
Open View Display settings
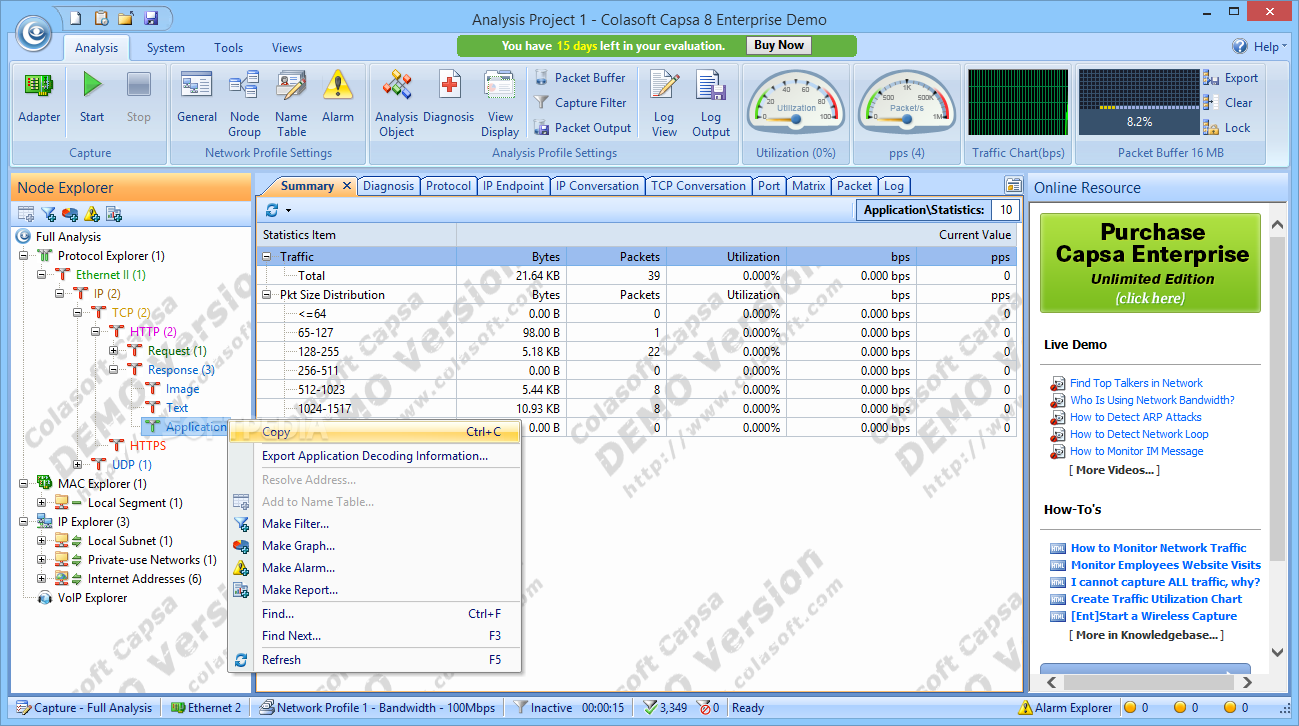[x=500, y=104]
